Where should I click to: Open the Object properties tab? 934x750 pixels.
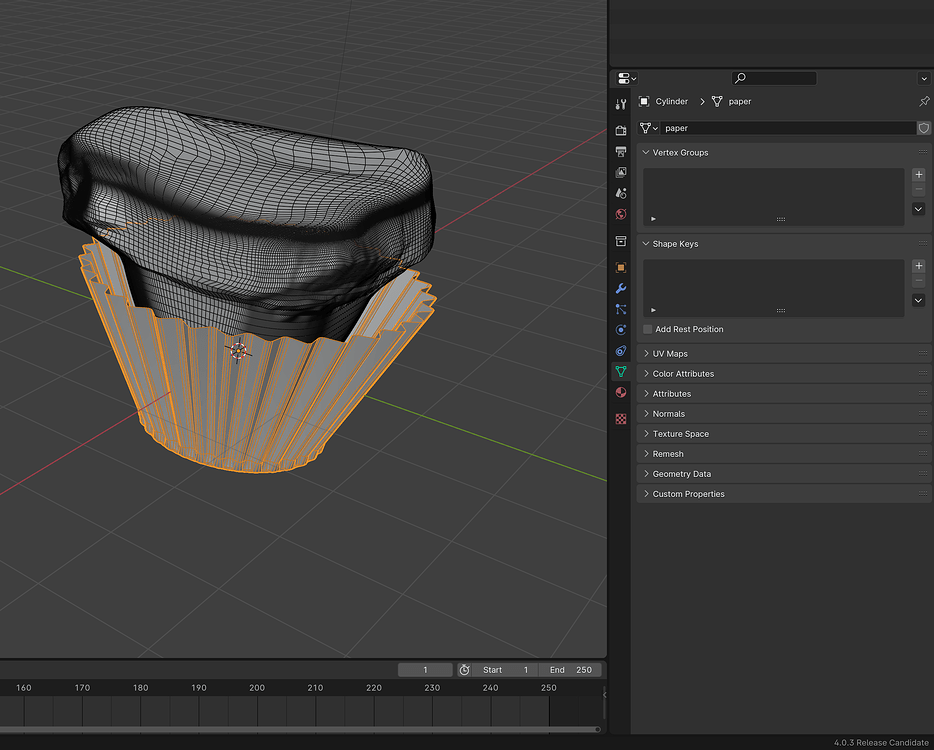(x=621, y=267)
